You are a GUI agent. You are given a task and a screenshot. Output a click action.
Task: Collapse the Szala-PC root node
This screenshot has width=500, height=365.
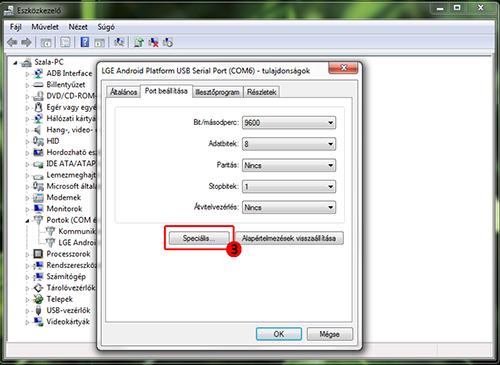[x=15, y=63]
